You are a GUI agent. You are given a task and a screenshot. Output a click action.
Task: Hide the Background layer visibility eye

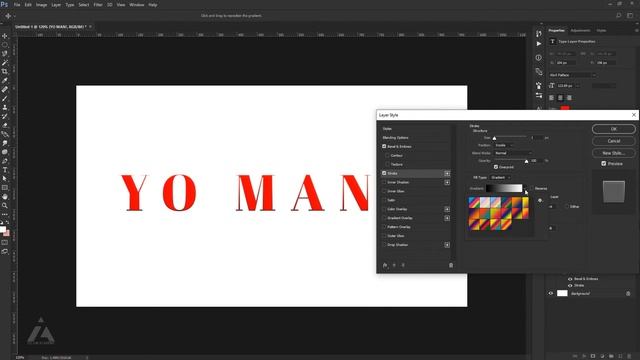tap(551, 293)
